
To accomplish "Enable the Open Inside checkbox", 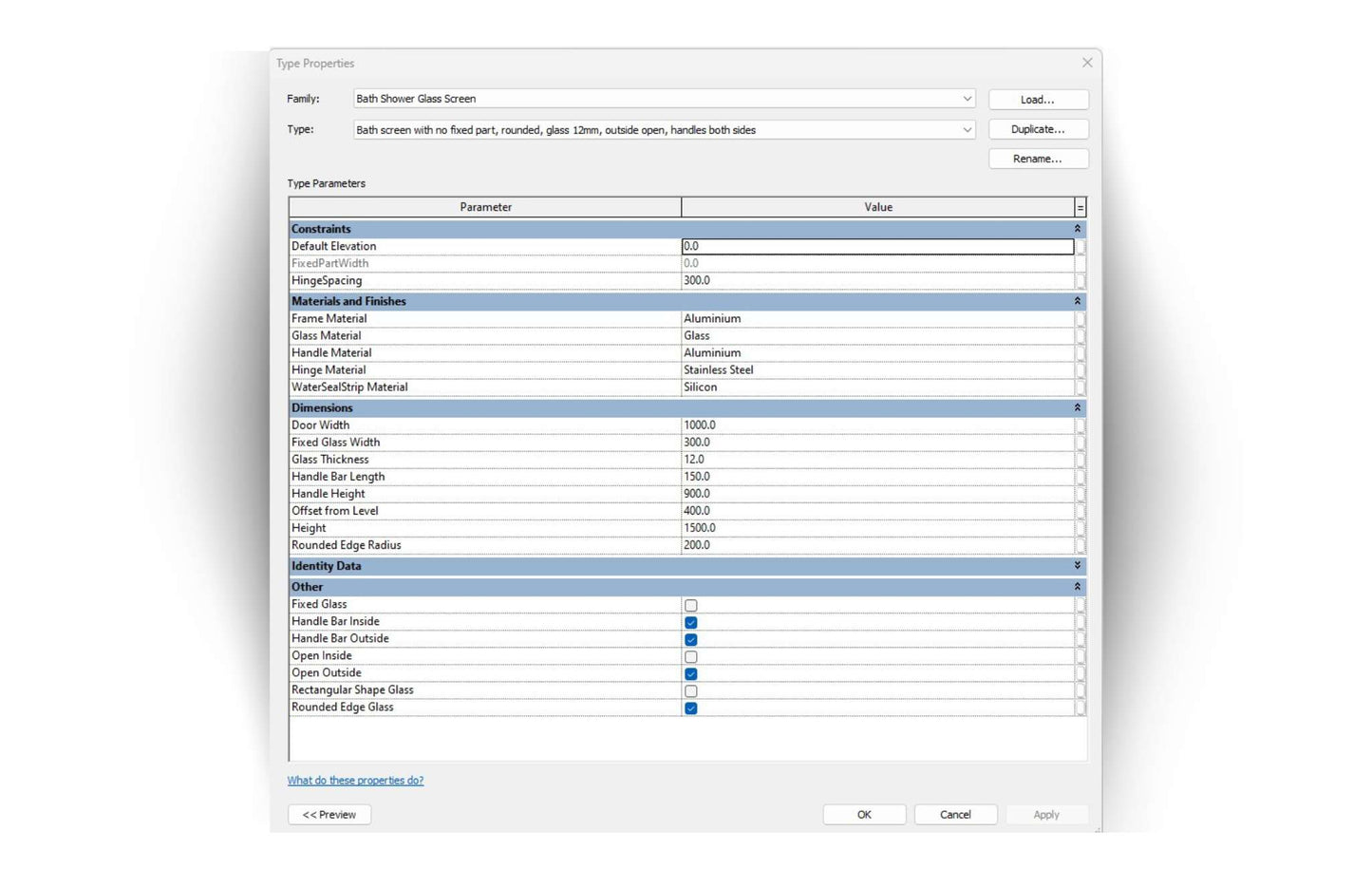I will tap(691, 657).
